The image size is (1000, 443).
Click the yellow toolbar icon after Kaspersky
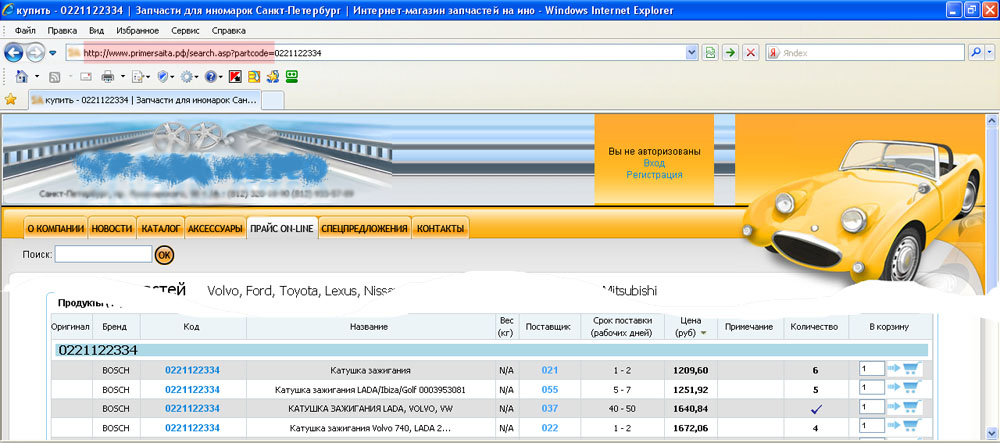click(254, 77)
